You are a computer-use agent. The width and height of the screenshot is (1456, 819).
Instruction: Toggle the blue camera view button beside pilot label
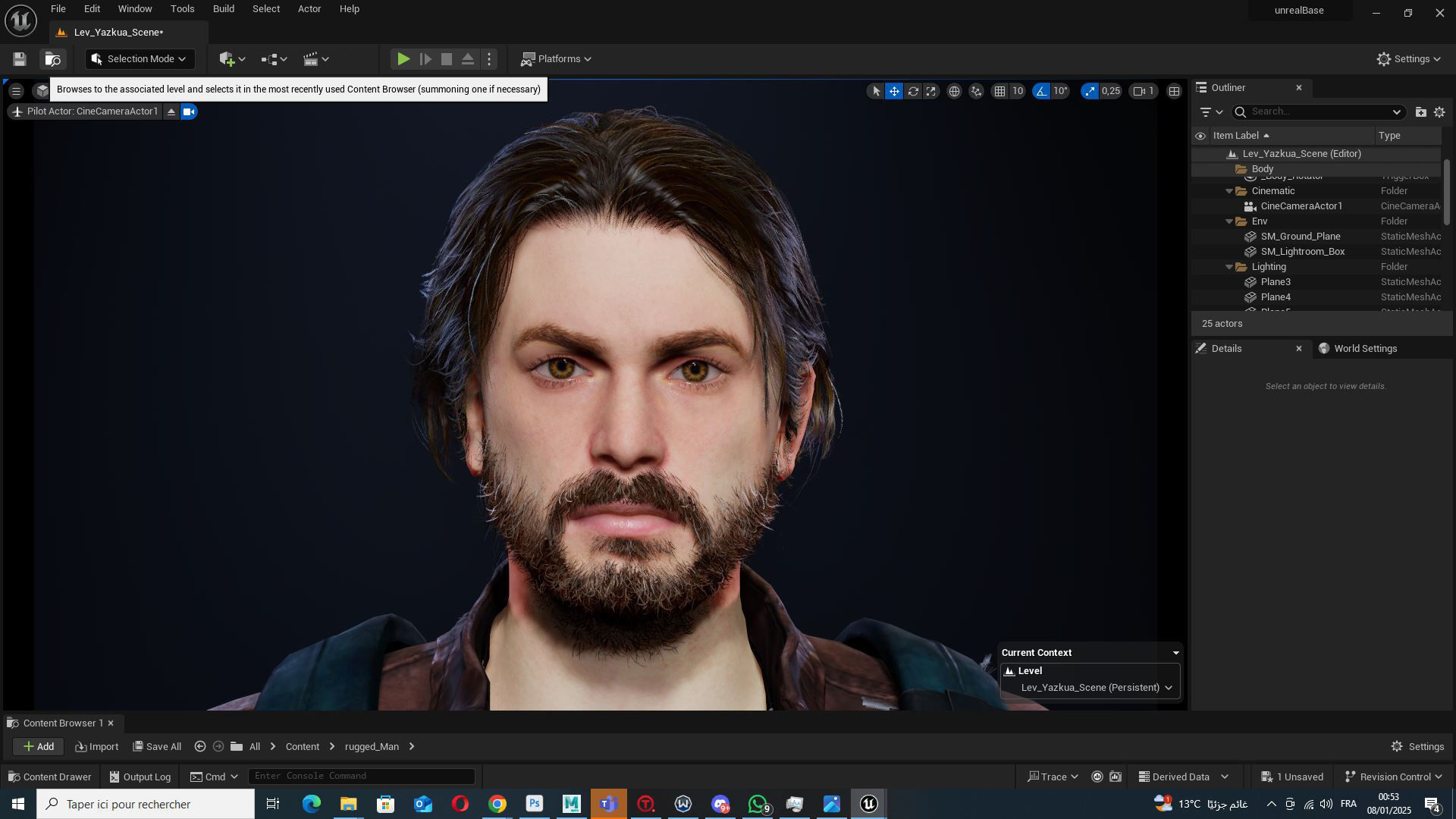(189, 112)
